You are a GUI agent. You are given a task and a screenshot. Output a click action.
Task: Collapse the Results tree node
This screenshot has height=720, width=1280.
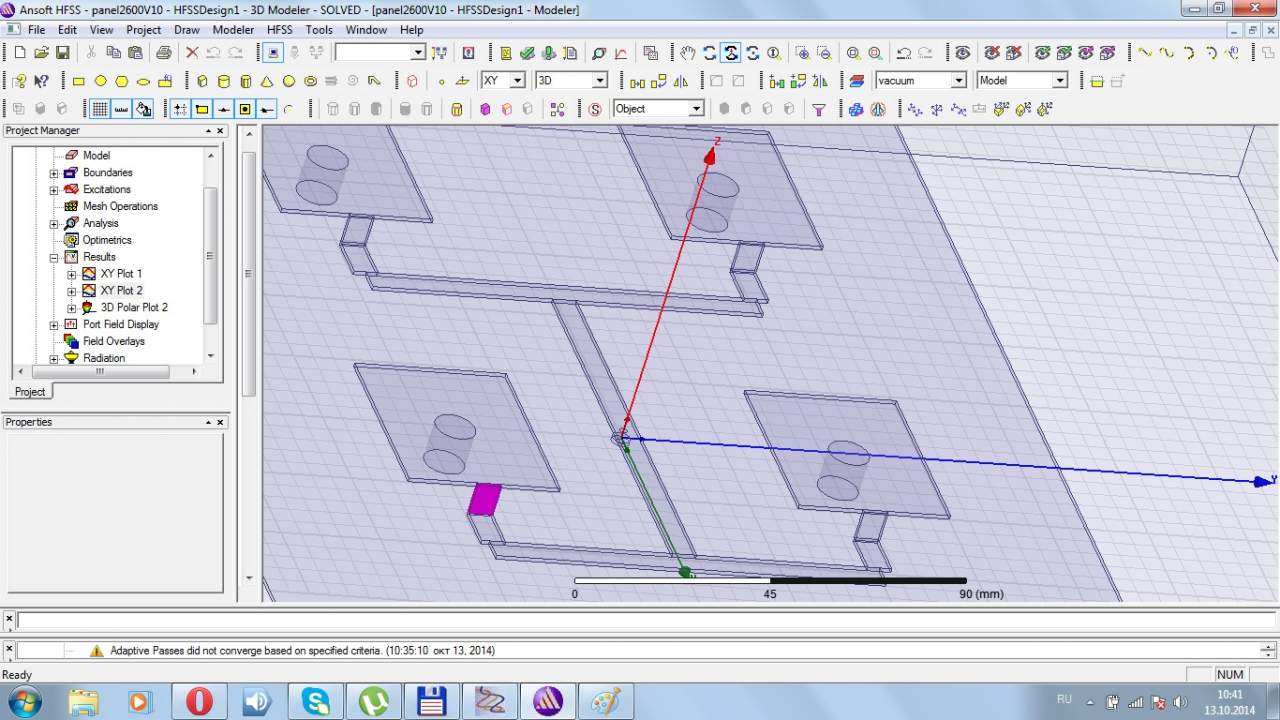tap(54, 257)
